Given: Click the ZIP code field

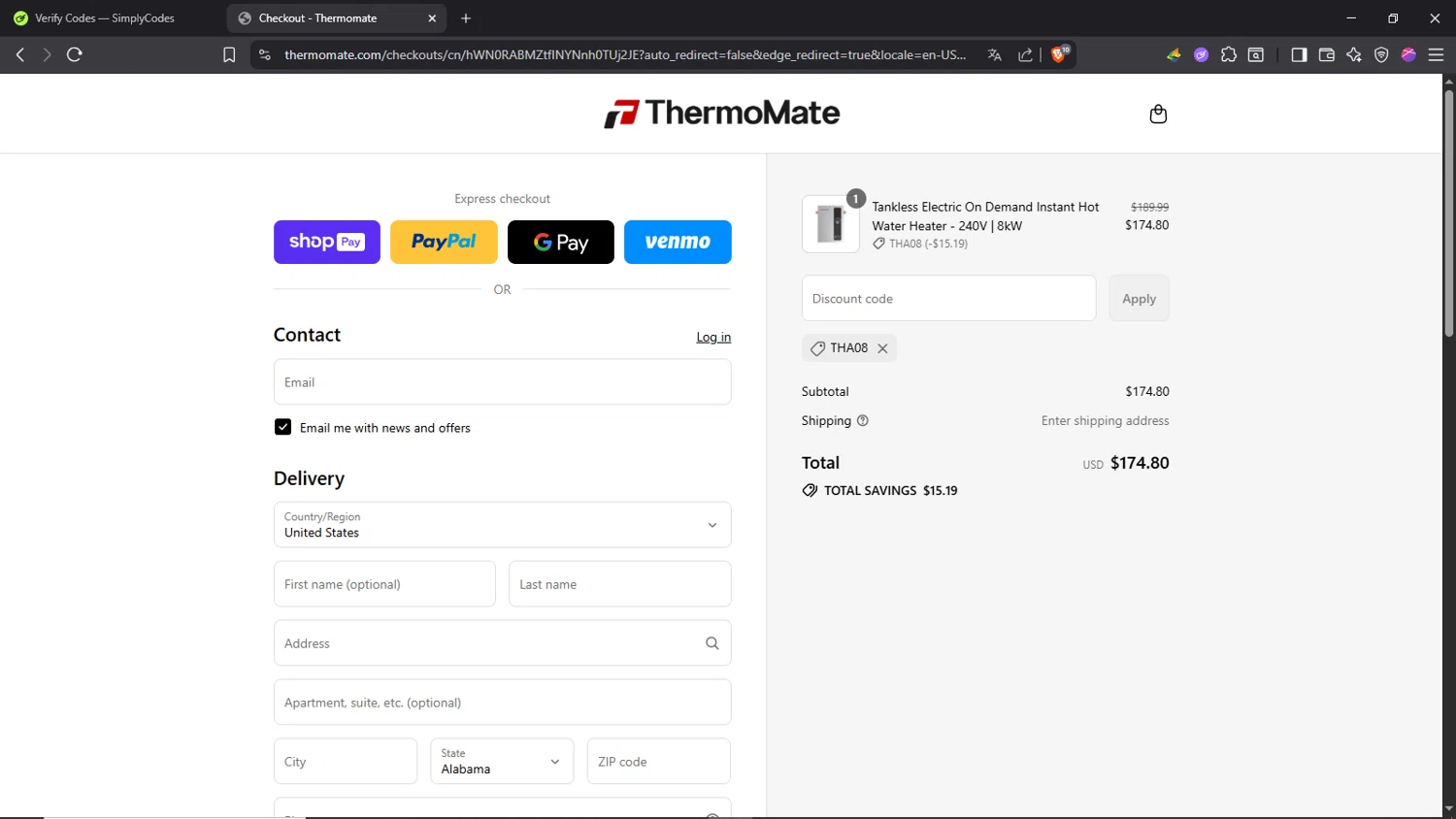Looking at the screenshot, I should pyautogui.click(x=658, y=762).
